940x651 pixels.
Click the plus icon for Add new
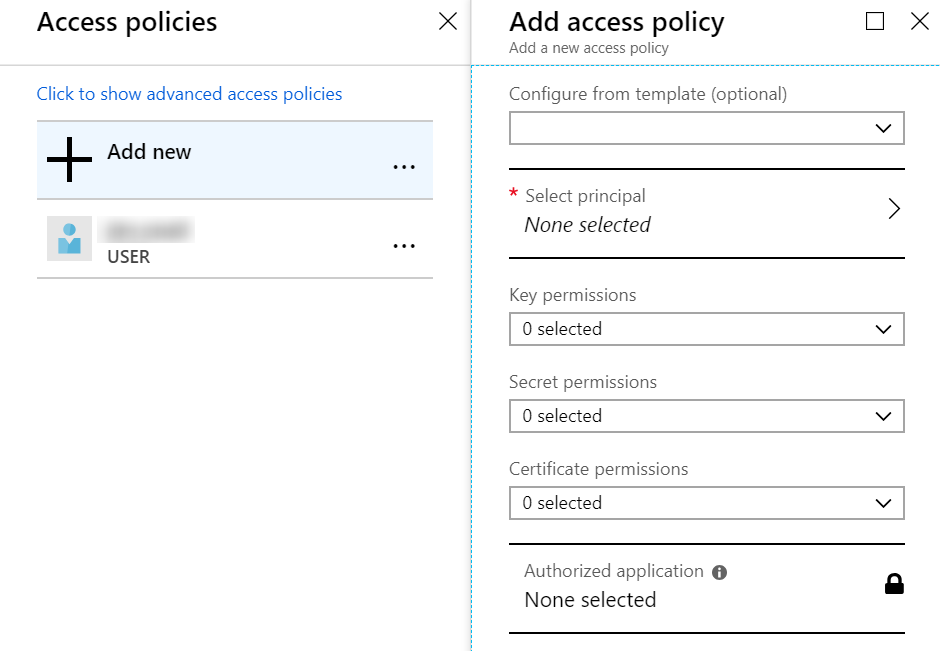click(69, 160)
